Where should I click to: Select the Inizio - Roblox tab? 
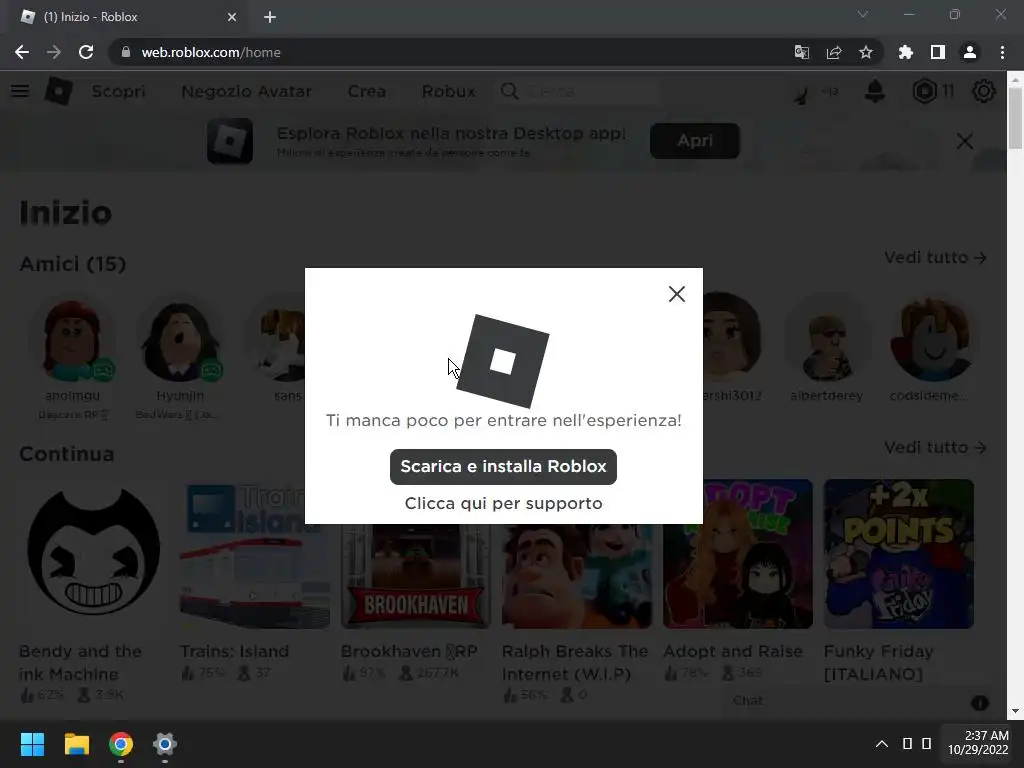click(128, 17)
